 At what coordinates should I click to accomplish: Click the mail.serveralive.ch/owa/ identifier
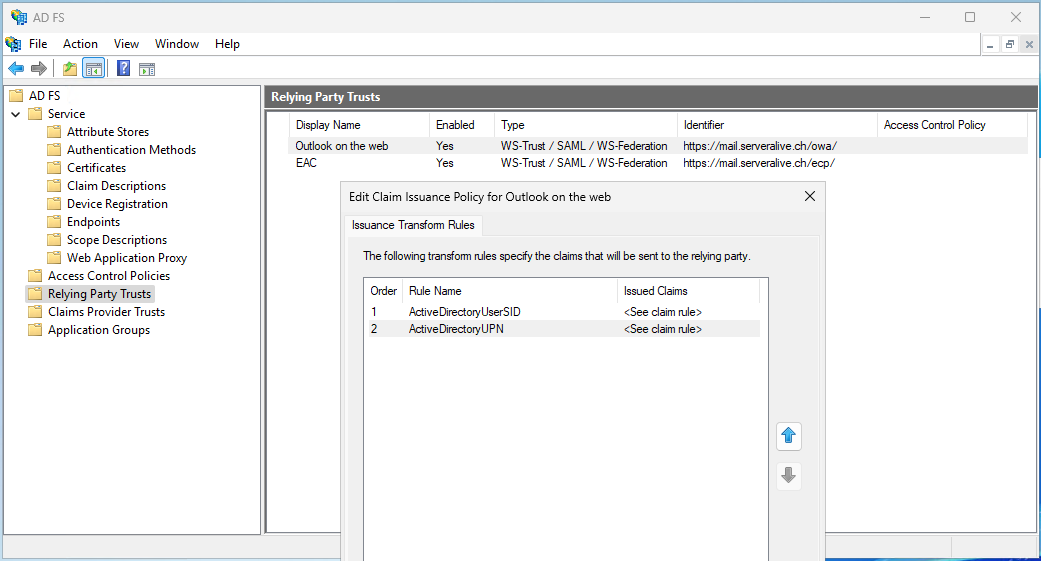[x=760, y=145]
